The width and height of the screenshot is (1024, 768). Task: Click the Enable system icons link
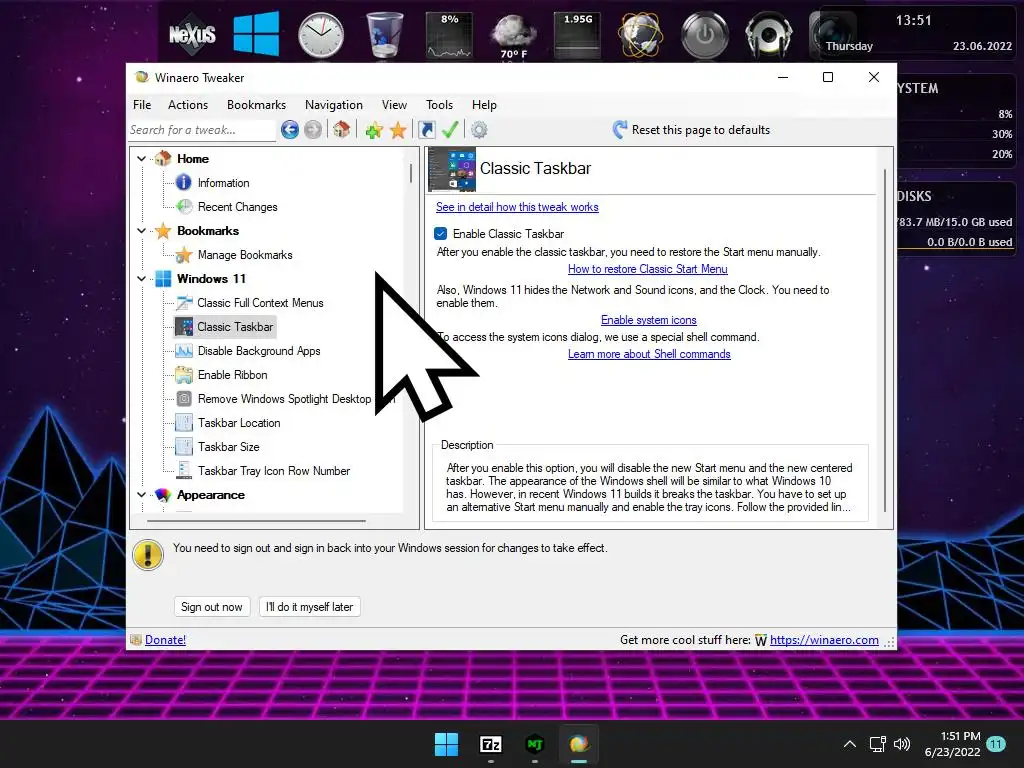(648, 320)
